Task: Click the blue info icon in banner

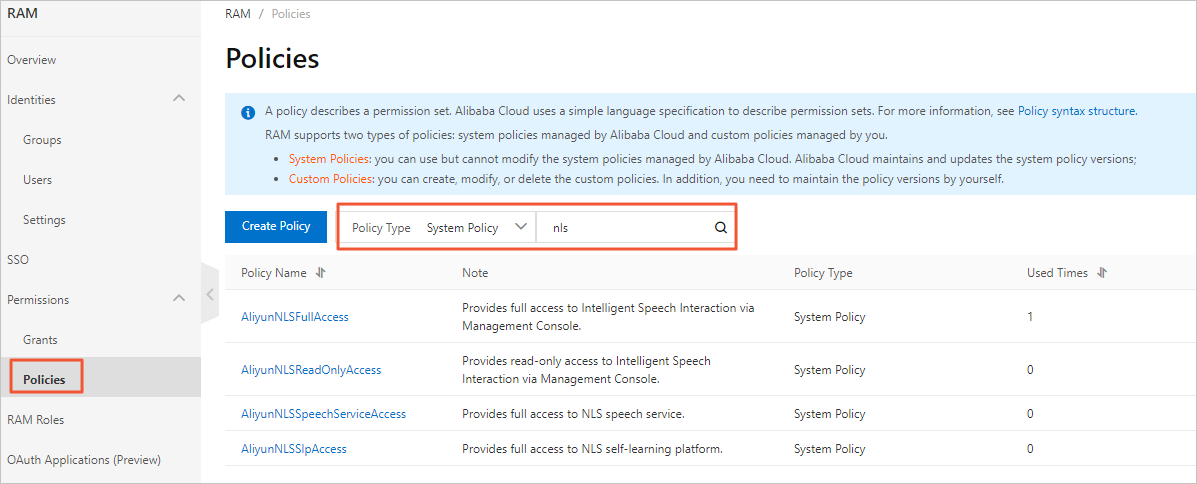Action: (x=248, y=112)
